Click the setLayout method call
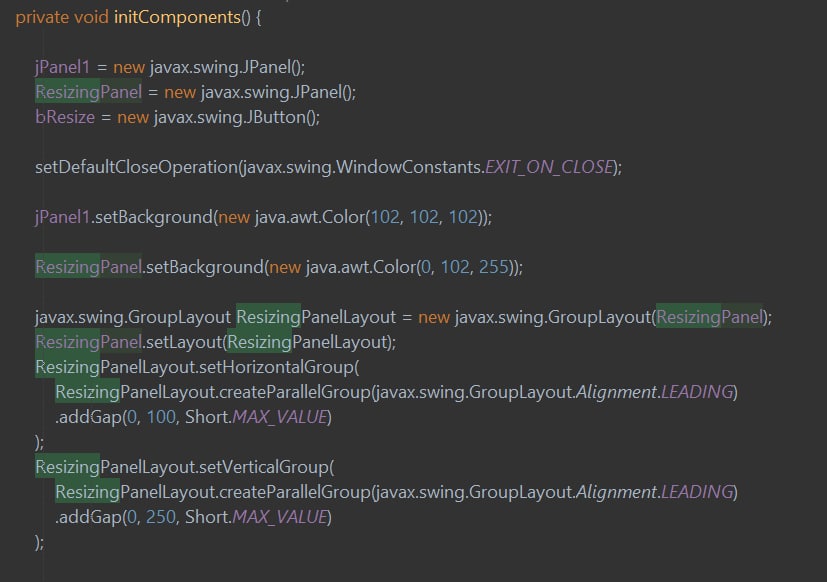The width and height of the screenshot is (827, 582). [184, 342]
